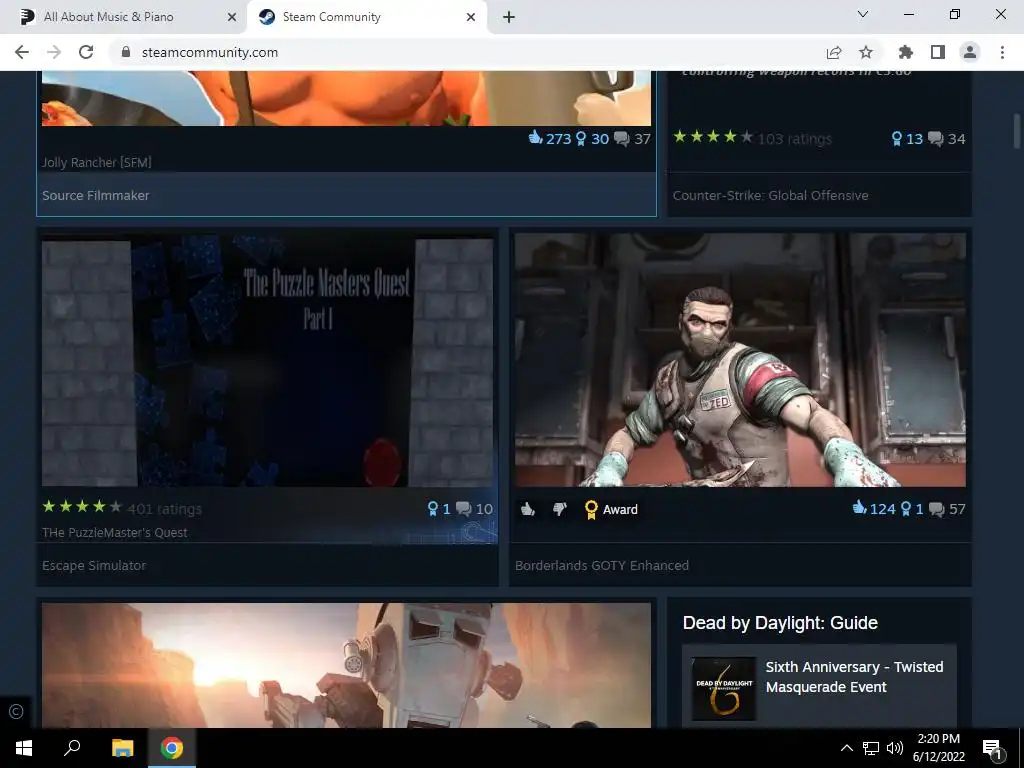Click the Chrome taskbar icon
The height and width of the screenshot is (768, 1024).
172,748
